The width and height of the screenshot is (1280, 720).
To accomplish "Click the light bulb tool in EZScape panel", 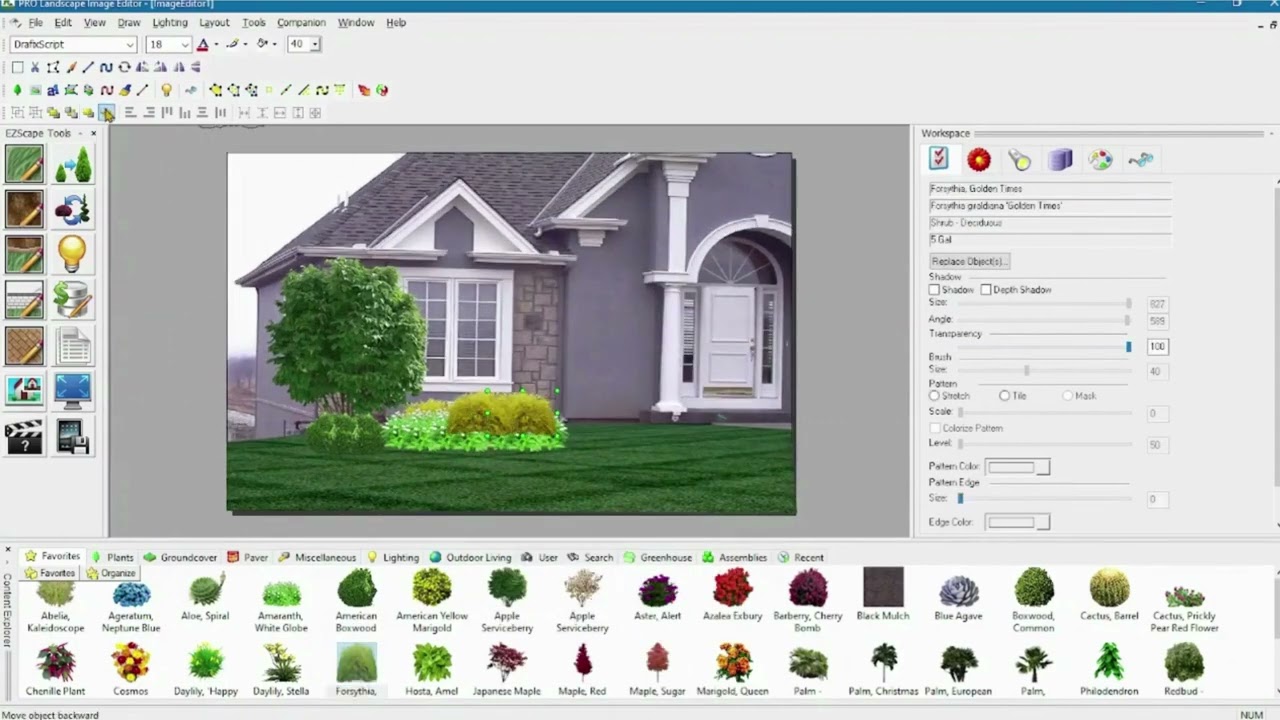I will click(x=72, y=253).
